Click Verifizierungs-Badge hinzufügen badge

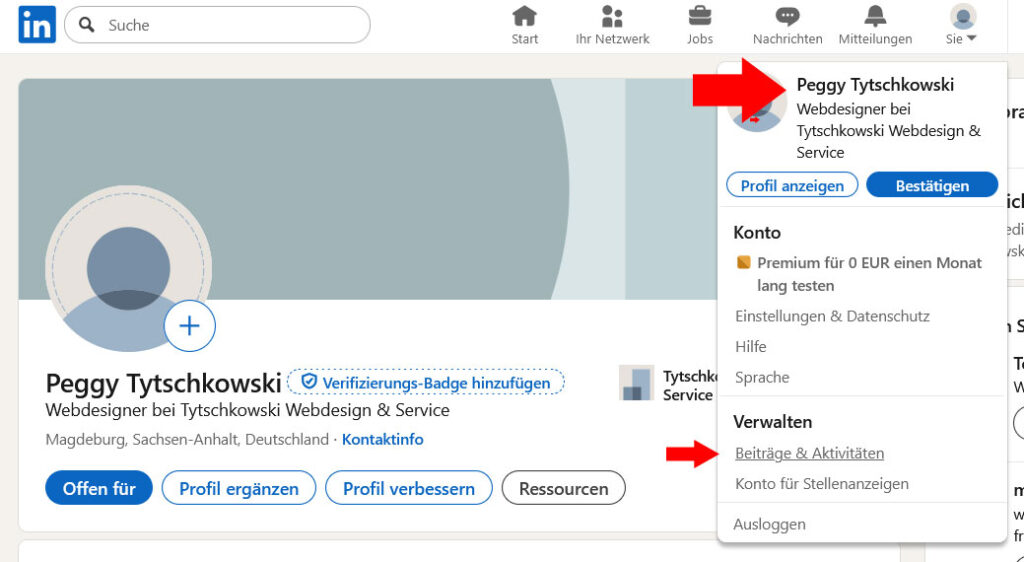click(426, 382)
